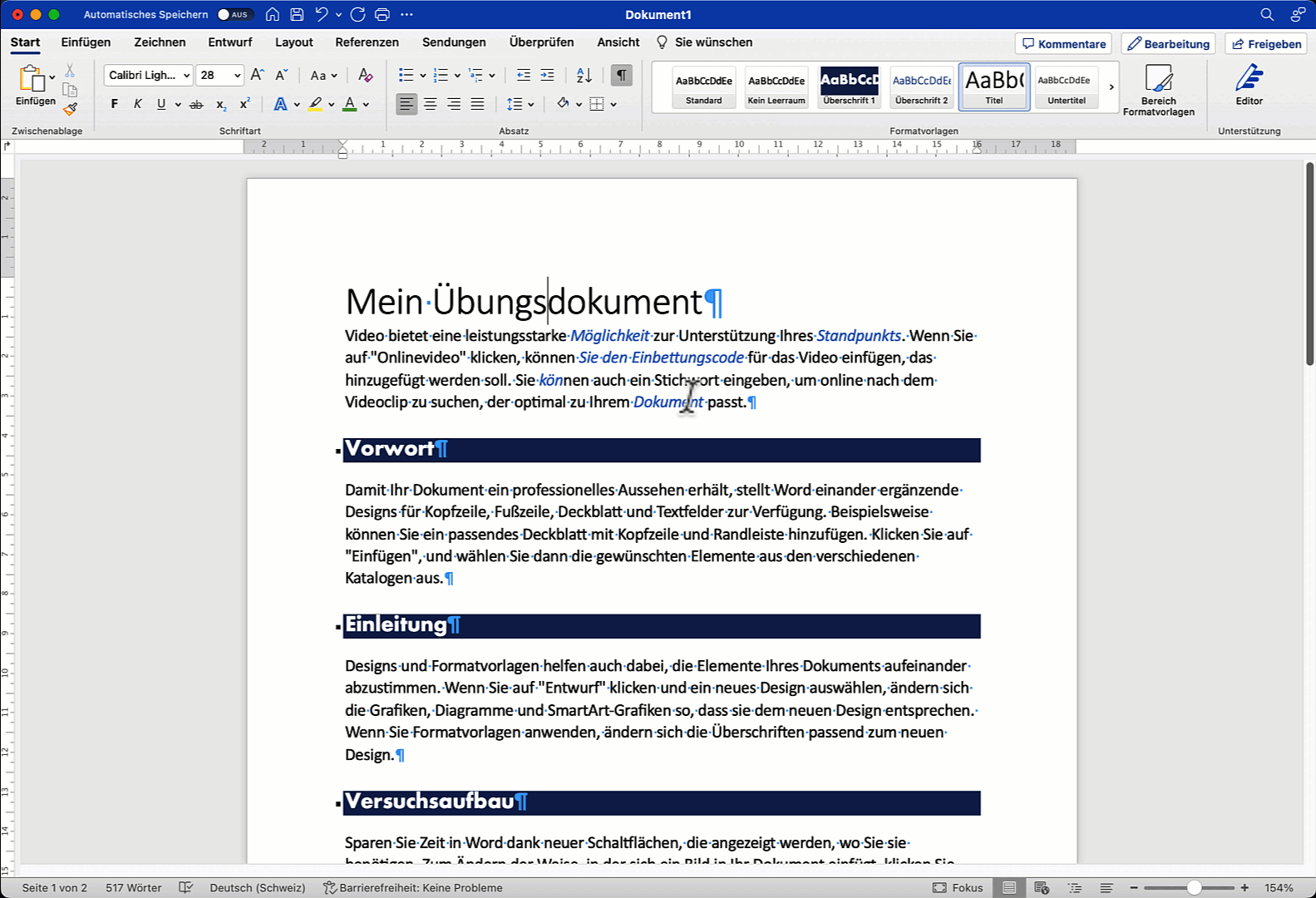Adjust the zoom slider handle
Image resolution: width=1316 pixels, height=898 pixels.
coord(1194,888)
